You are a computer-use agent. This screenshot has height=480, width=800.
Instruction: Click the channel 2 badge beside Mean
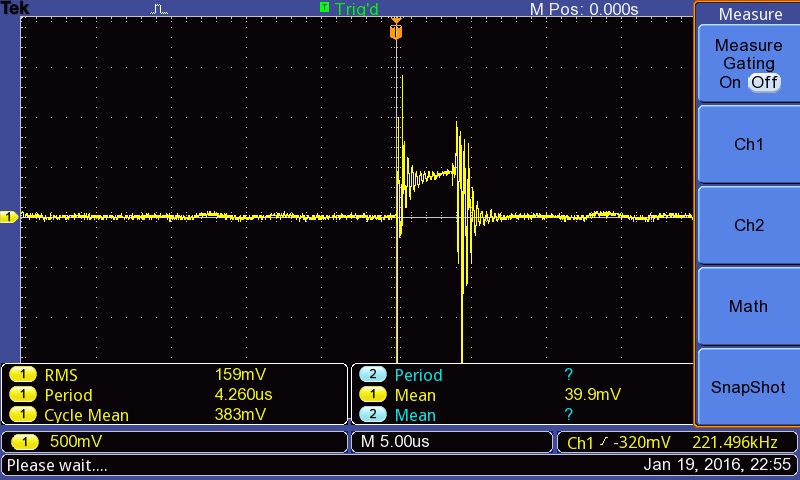click(372, 414)
